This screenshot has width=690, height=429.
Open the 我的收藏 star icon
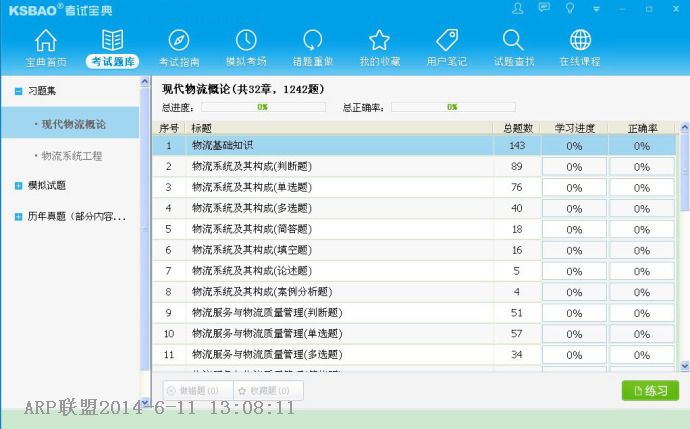pyautogui.click(x=379, y=40)
